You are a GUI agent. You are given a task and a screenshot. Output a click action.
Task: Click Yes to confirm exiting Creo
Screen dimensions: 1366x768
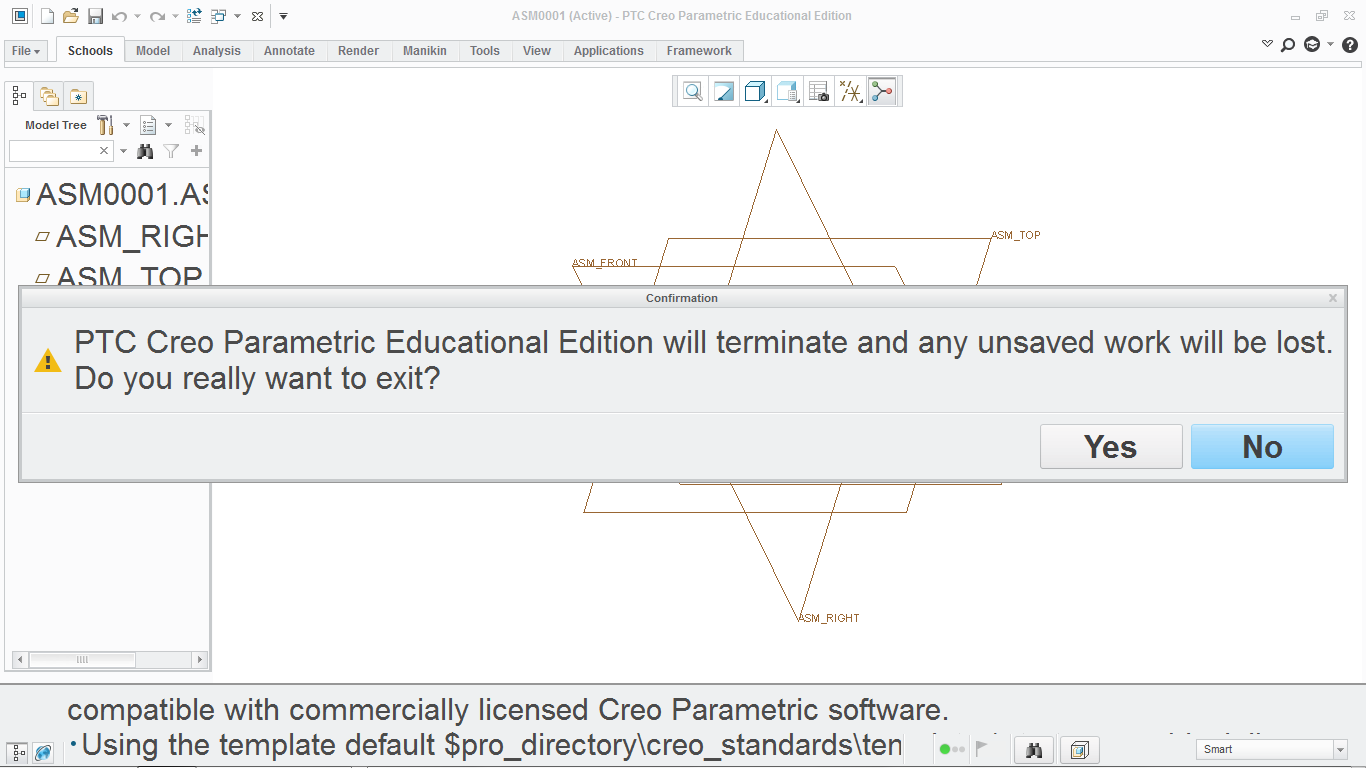click(x=1111, y=446)
